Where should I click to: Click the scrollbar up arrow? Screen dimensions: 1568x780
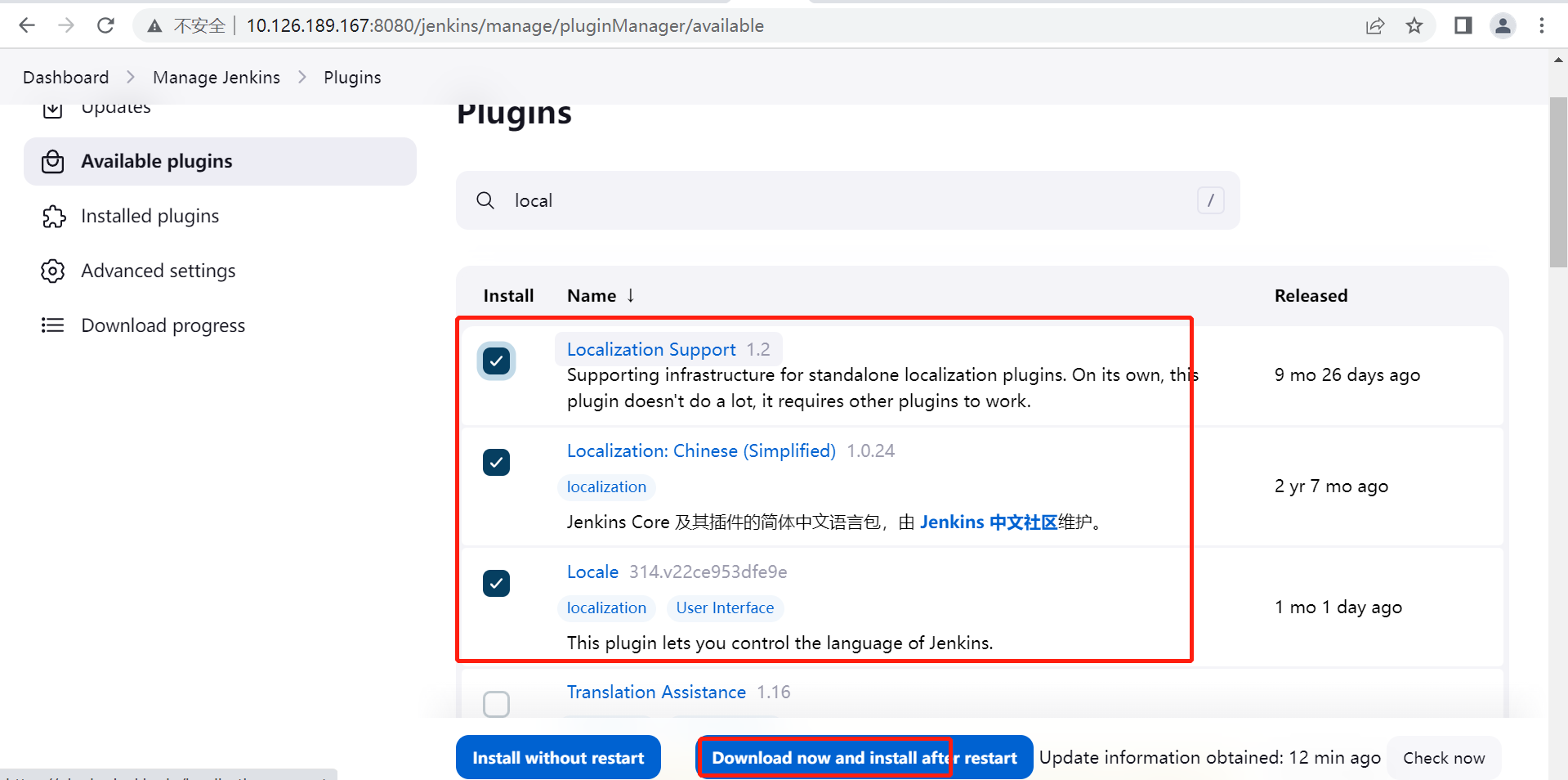1558,60
